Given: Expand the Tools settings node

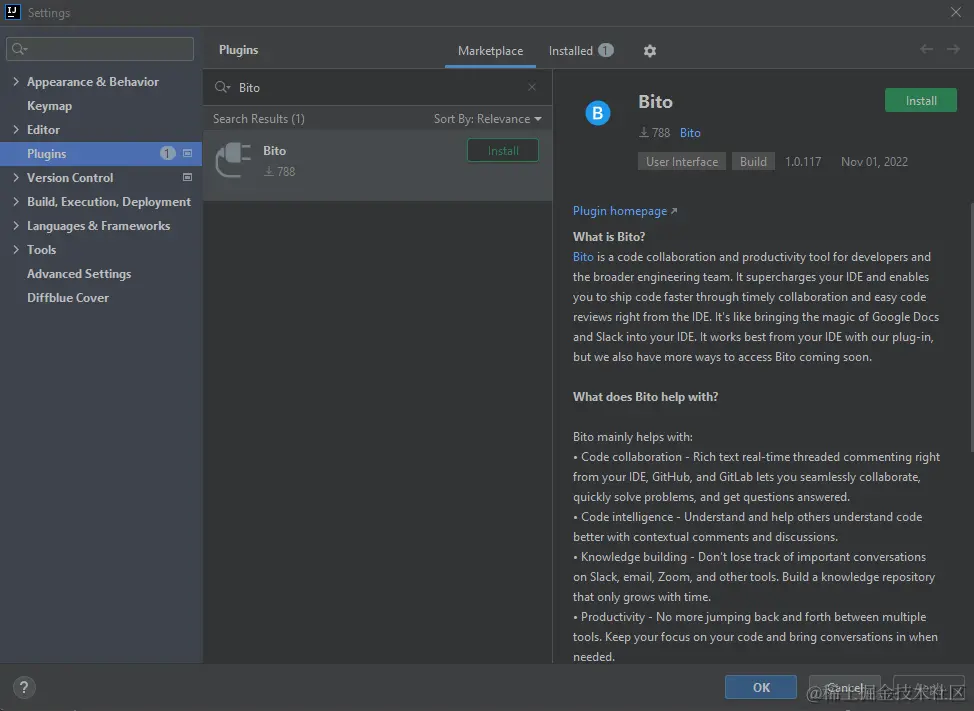Looking at the screenshot, I should (16, 250).
